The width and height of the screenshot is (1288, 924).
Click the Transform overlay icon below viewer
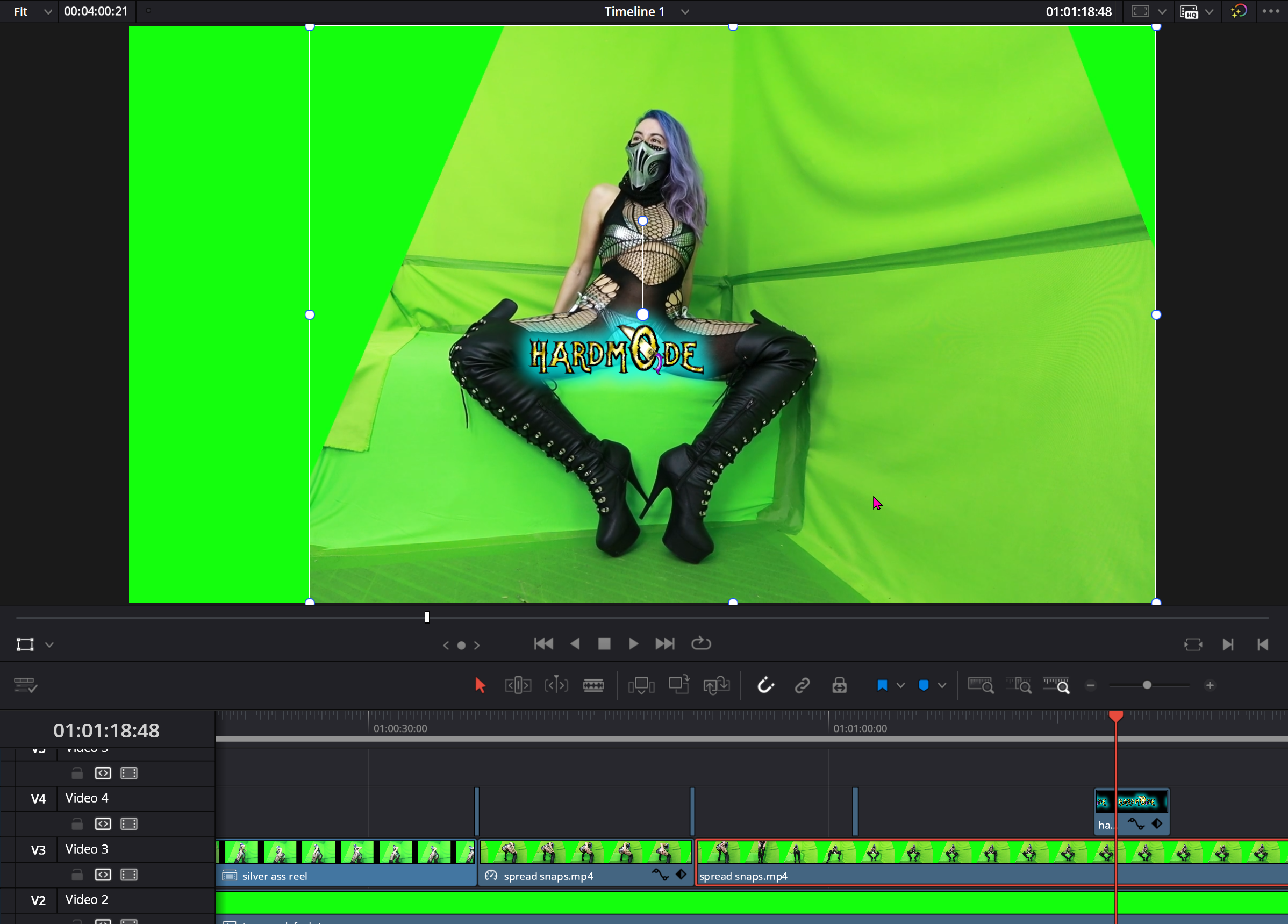click(25, 644)
